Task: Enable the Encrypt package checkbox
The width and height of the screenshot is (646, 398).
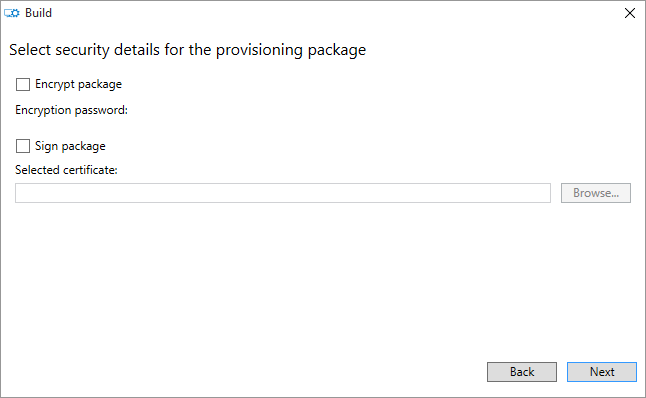Action: click(x=23, y=84)
